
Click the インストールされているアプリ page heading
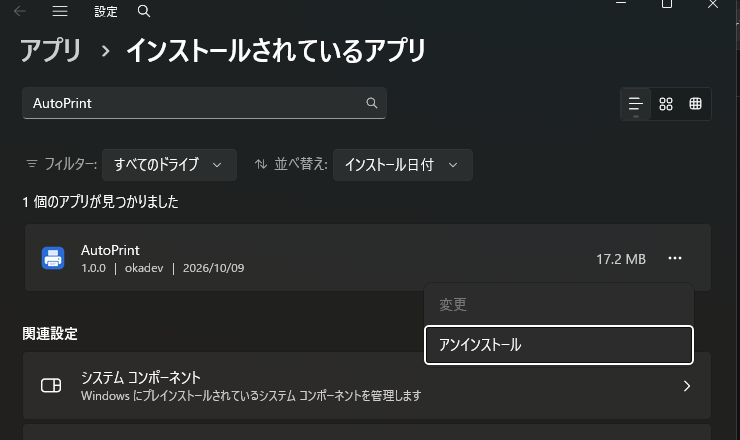[x=276, y=51]
